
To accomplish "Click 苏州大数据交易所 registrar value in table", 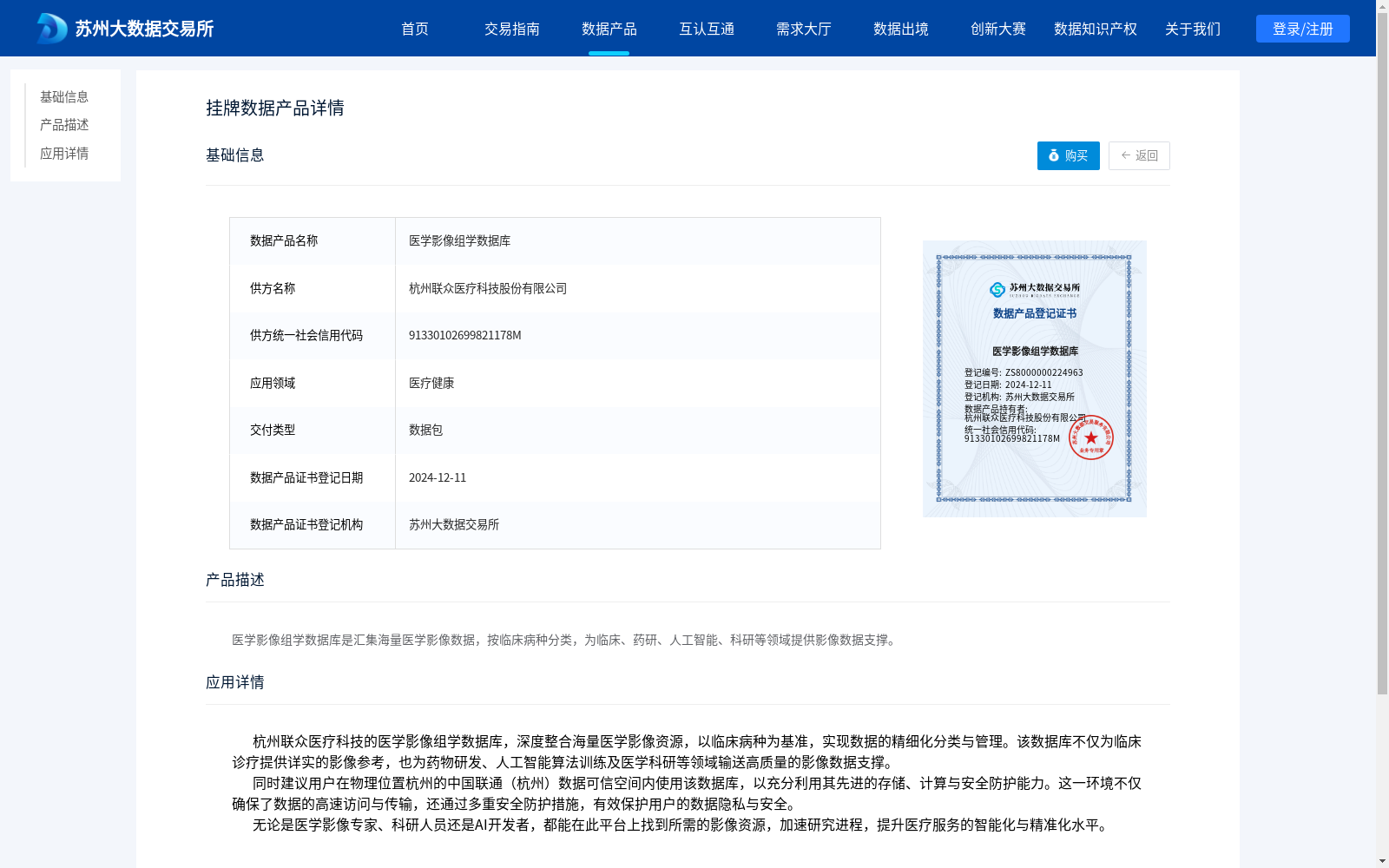I will click(x=454, y=524).
